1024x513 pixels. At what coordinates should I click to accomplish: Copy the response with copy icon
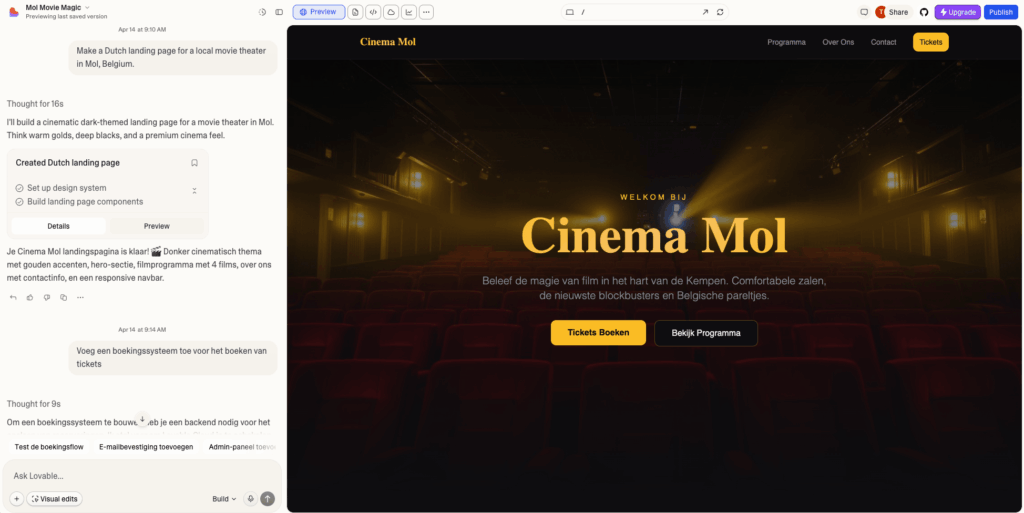click(x=63, y=298)
